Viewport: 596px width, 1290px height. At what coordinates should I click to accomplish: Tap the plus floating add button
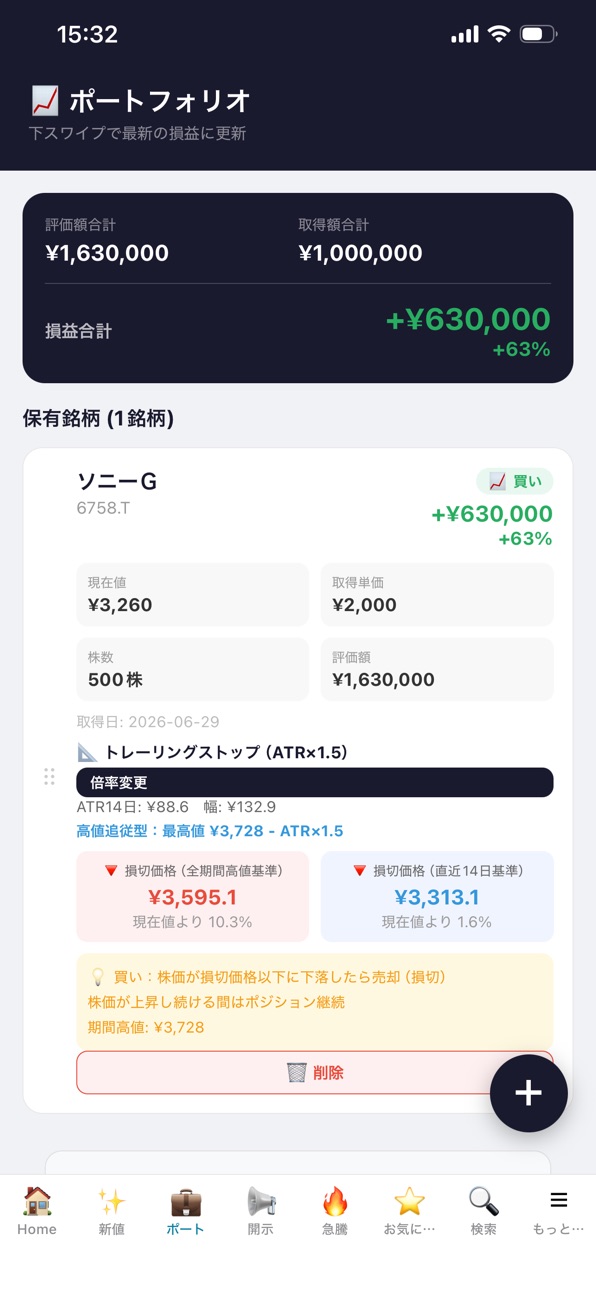[528, 1093]
